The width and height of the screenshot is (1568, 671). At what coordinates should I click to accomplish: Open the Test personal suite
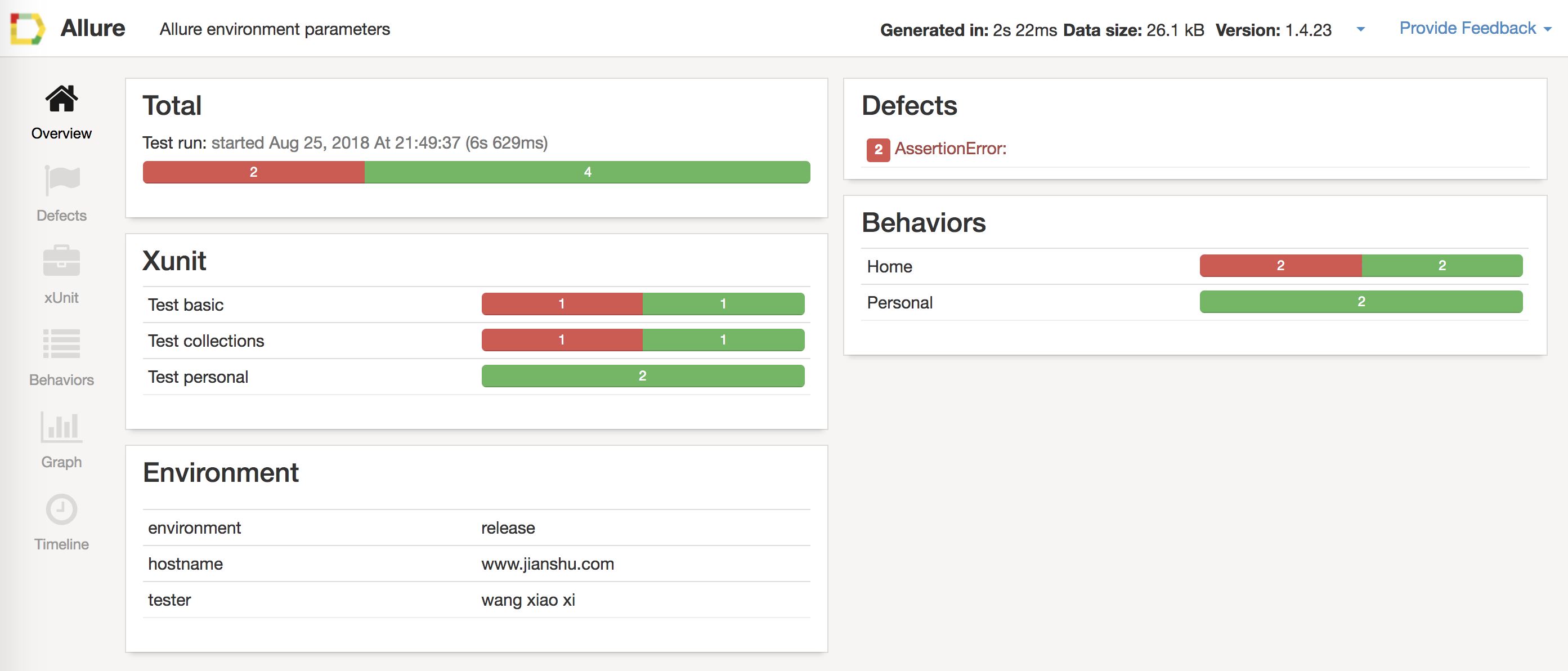coord(198,377)
